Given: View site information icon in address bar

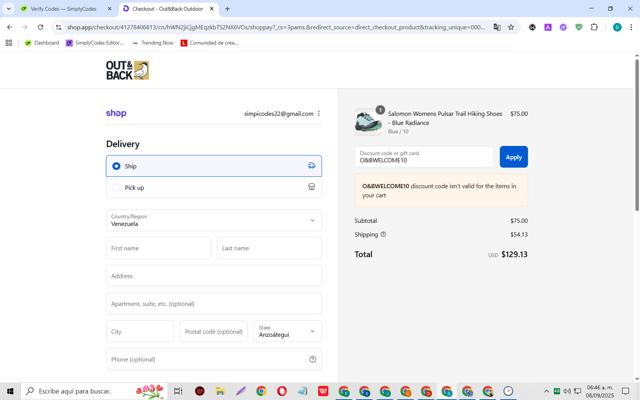Looking at the screenshot, I should click(x=59, y=27).
